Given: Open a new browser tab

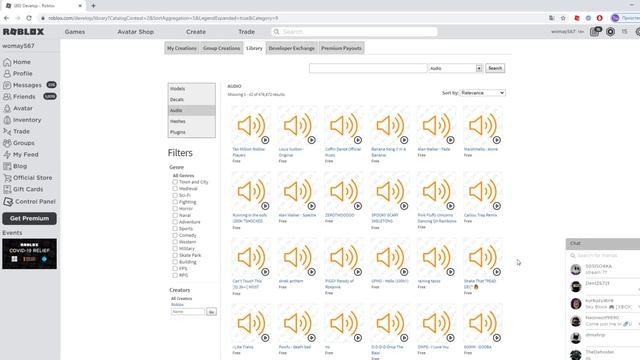Looking at the screenshot, I should point(93,6).
